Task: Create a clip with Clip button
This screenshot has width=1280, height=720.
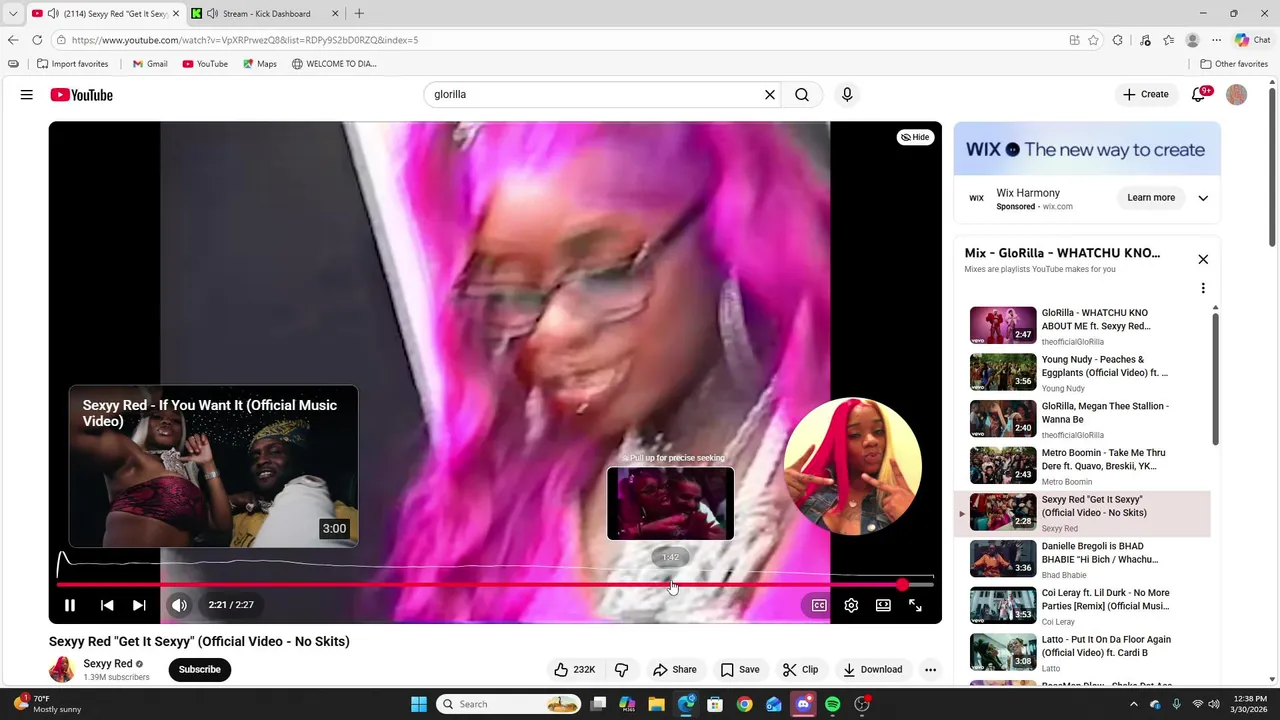Action: tap(800, 670)
